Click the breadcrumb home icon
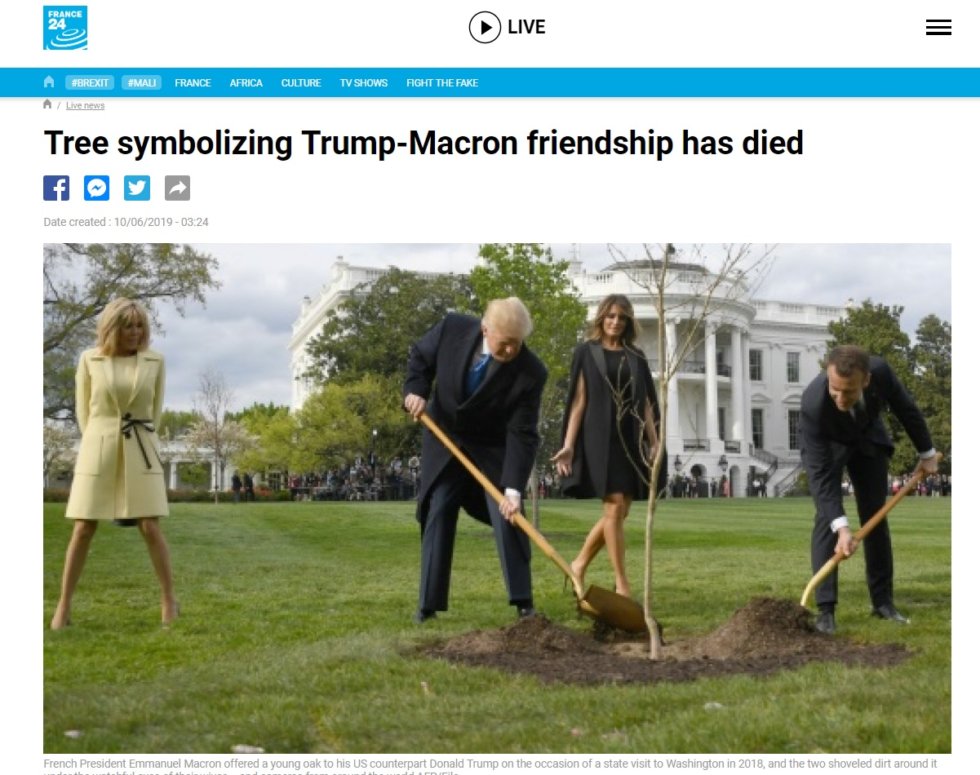 [47, 104]
